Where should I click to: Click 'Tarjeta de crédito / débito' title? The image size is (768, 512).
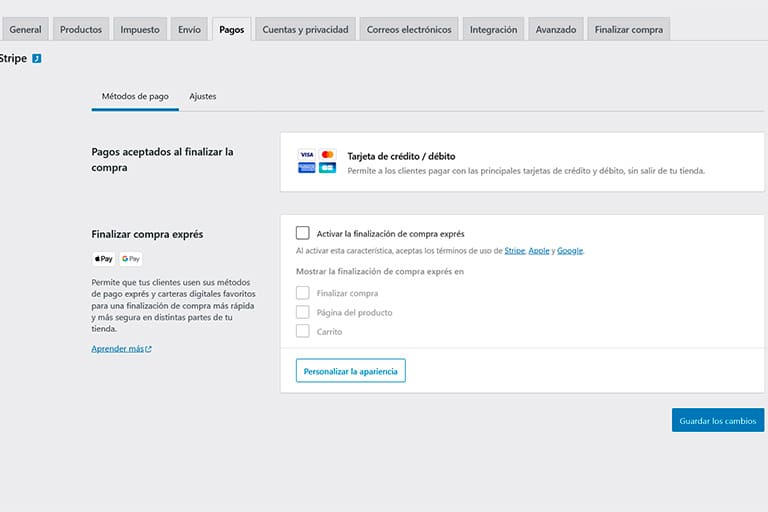point(401,156)
